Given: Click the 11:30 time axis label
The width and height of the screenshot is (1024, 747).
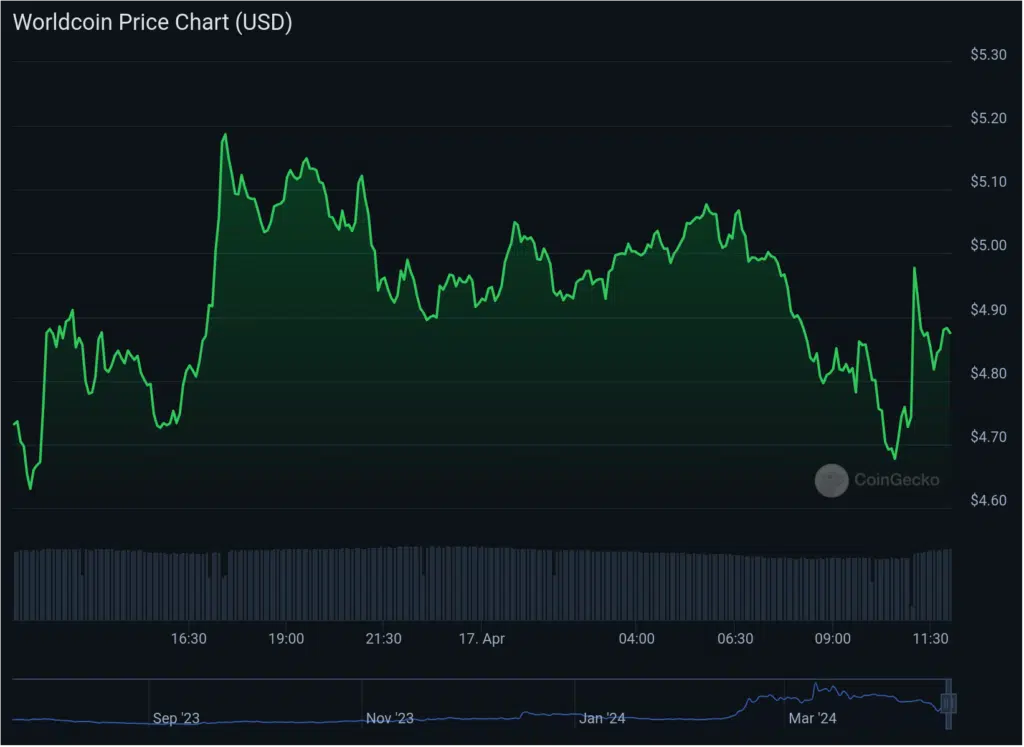Looking at the screenshot, I should point(930,637).
